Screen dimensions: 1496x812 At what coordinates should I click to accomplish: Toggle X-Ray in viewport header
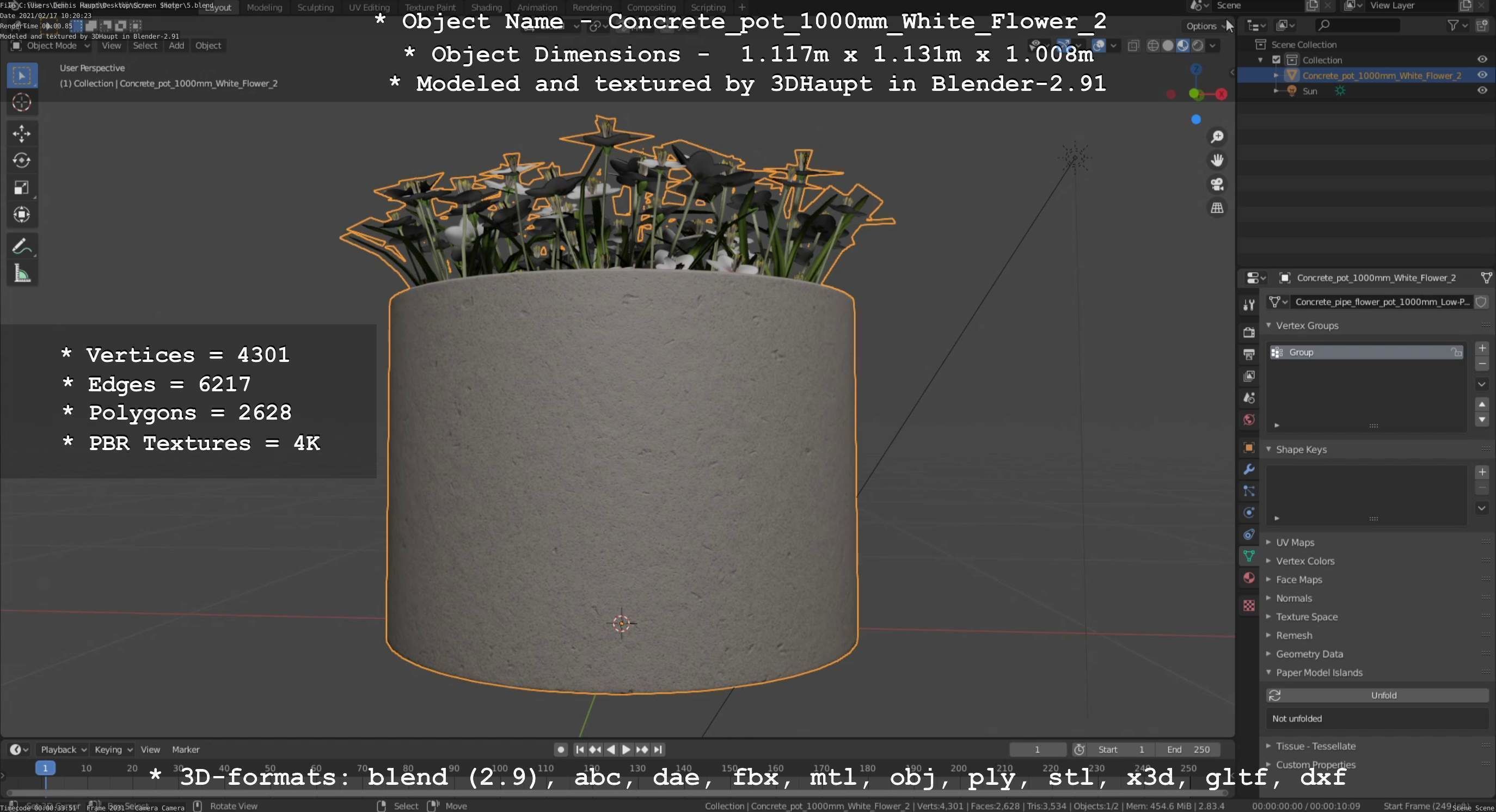pos(1133,46)
